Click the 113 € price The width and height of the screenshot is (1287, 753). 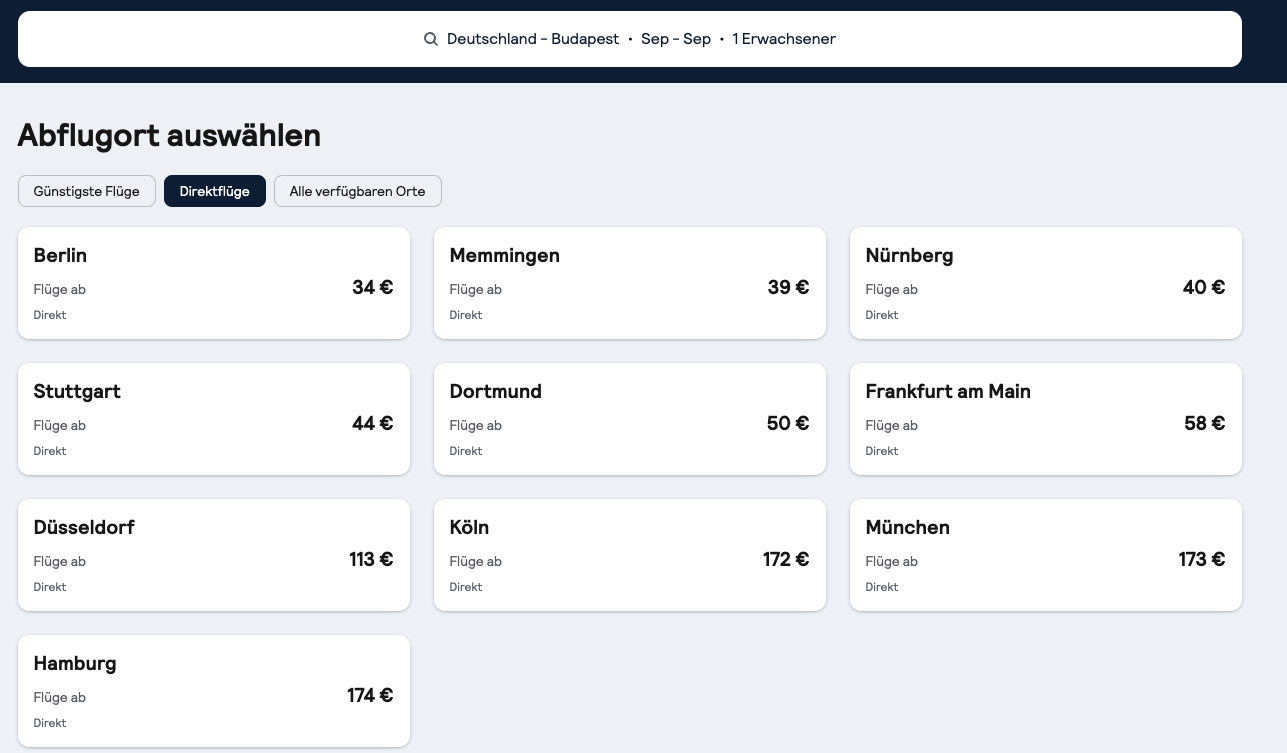371,560
